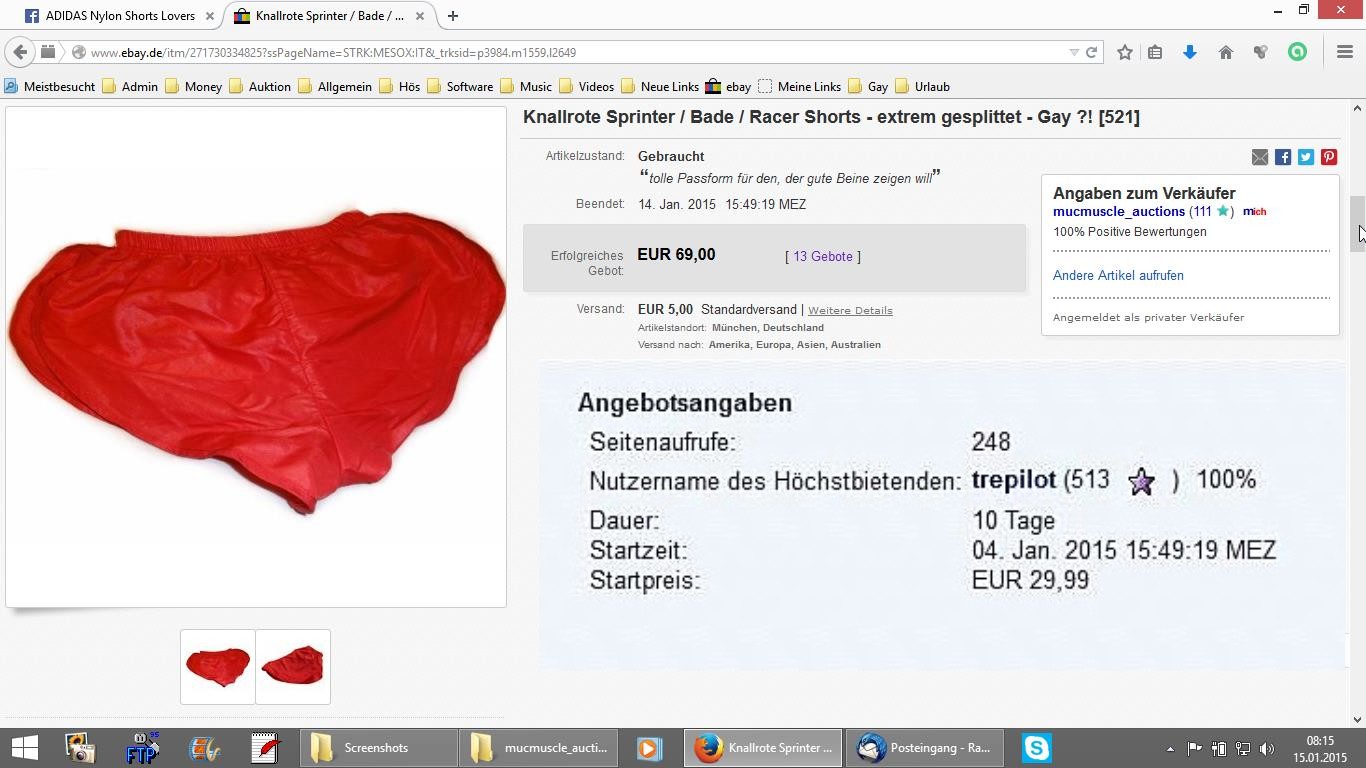
Task: Pin the listing on Pinterest
Action: 1329,157
